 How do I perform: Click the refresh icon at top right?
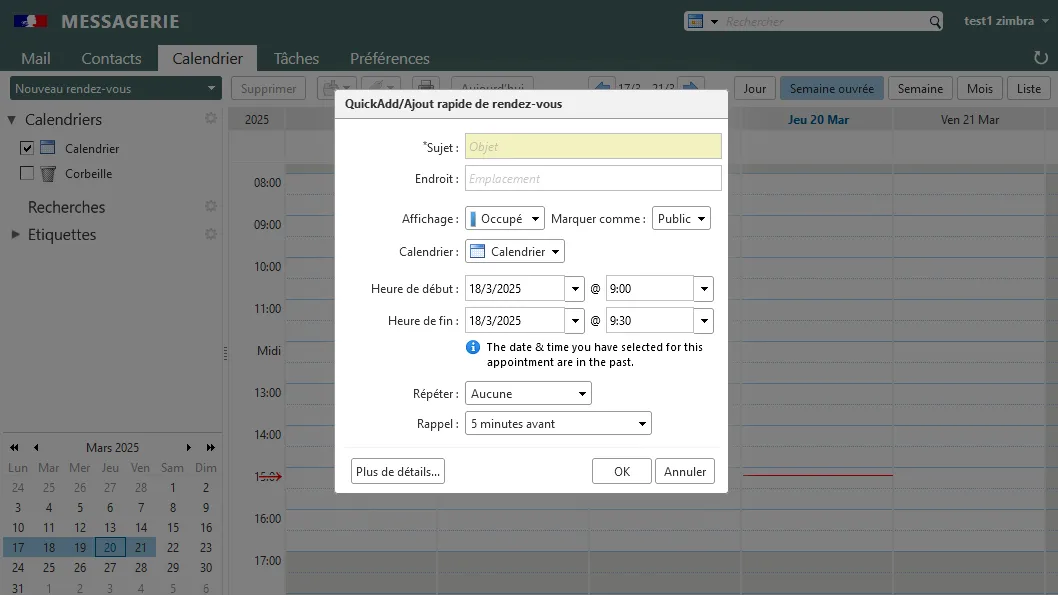pos(1040,58)
